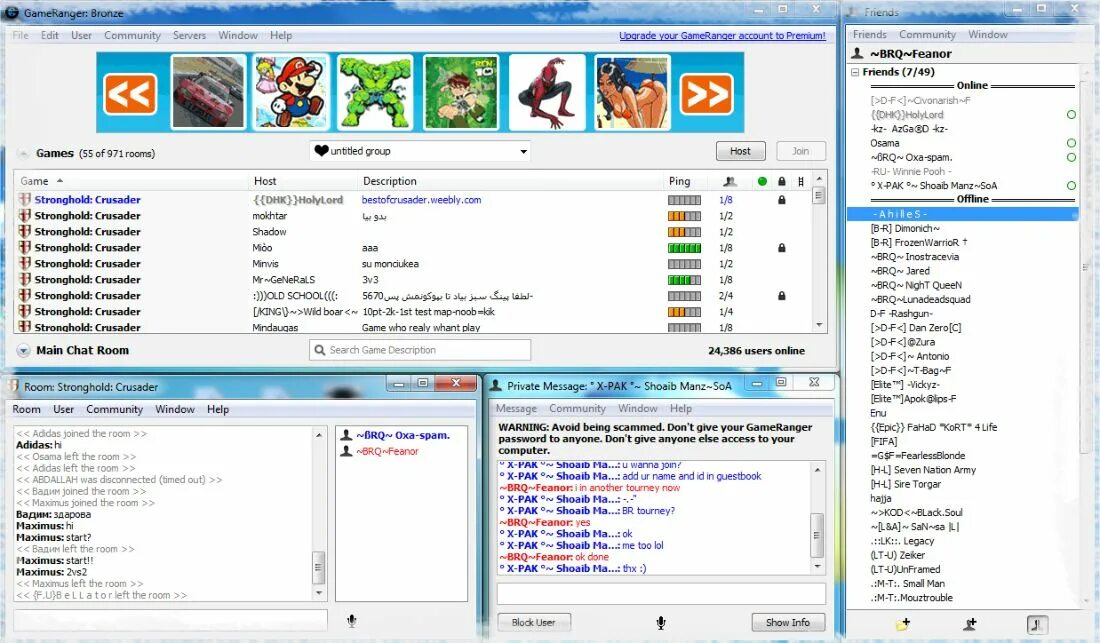
Task: Click the Search Game Description field
Action: [x=420, y=350]
